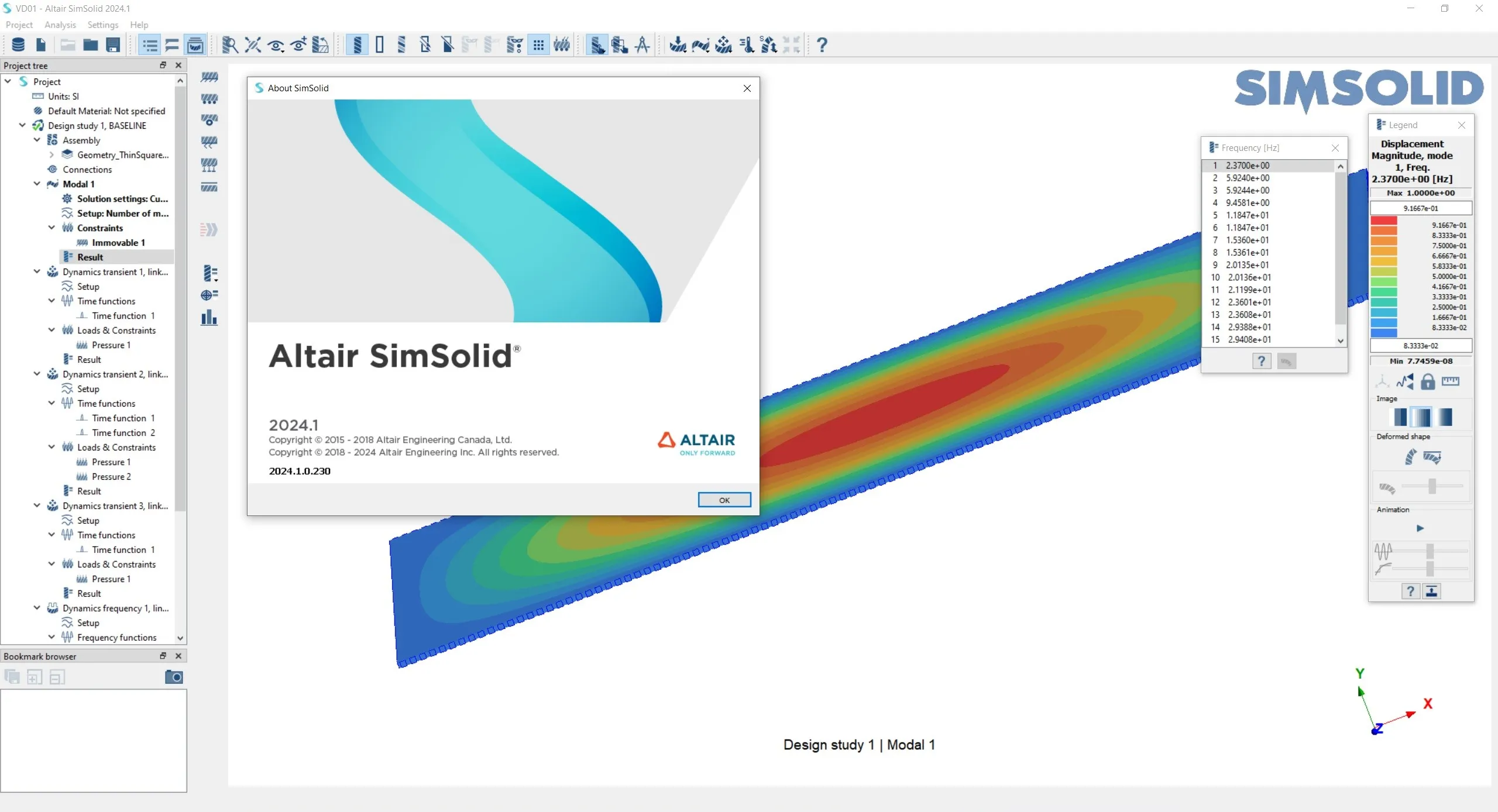
Task: Click the red color swatch in the Legend
Action: tap(1384, 221)
